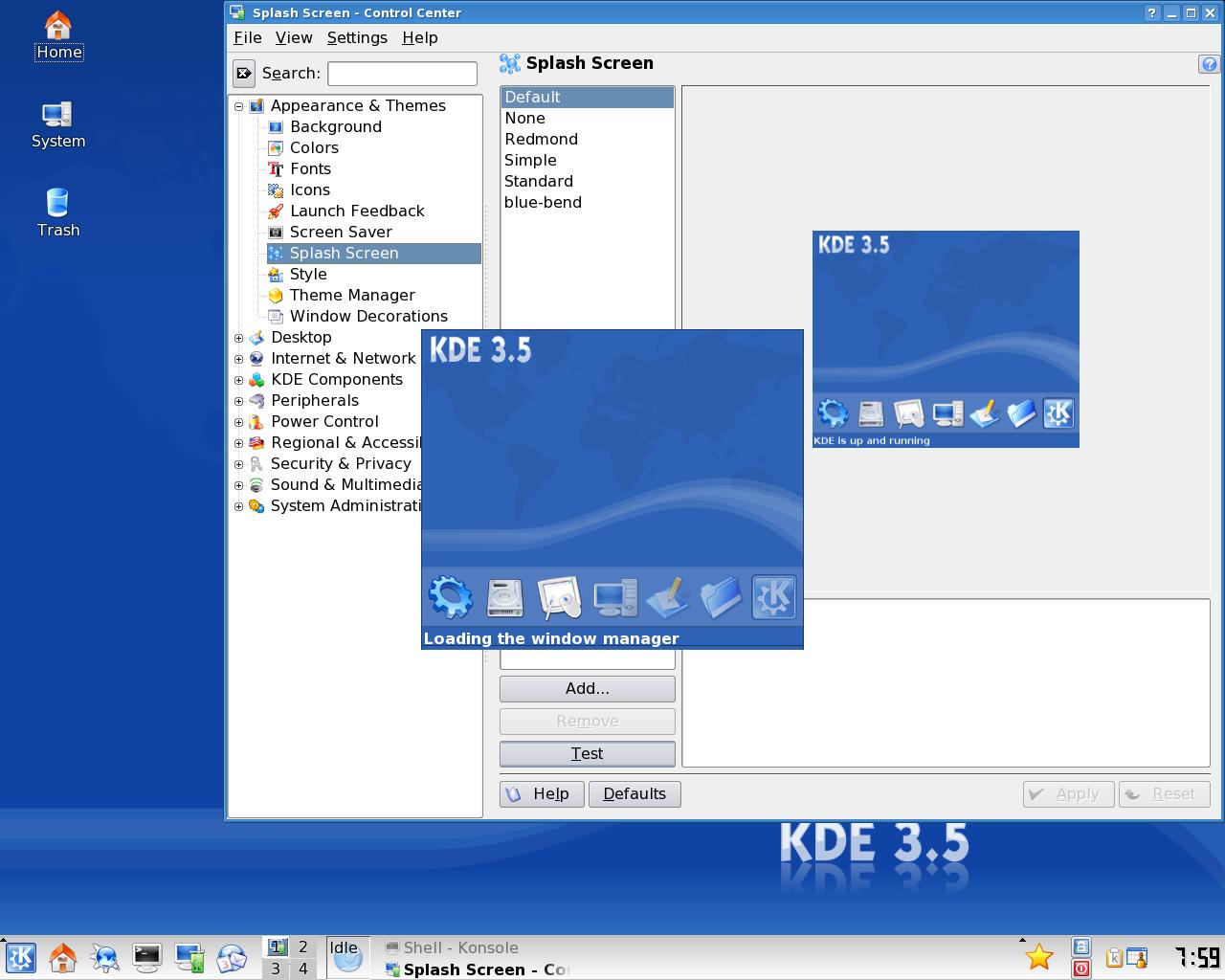Switch to virtual desktop 3 in the pager

pyautogui.click(x=277, y=969)
